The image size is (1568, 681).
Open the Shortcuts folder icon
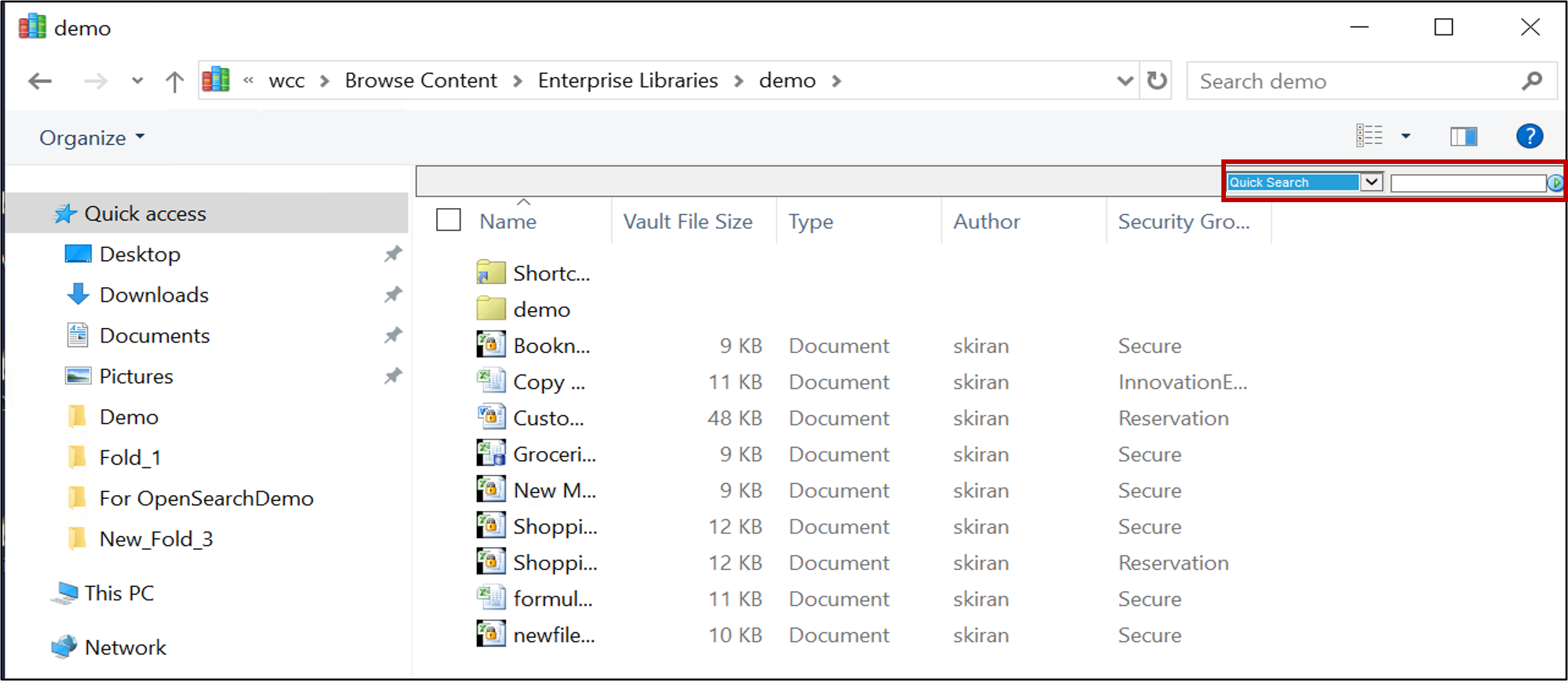[x=490, y=273]
